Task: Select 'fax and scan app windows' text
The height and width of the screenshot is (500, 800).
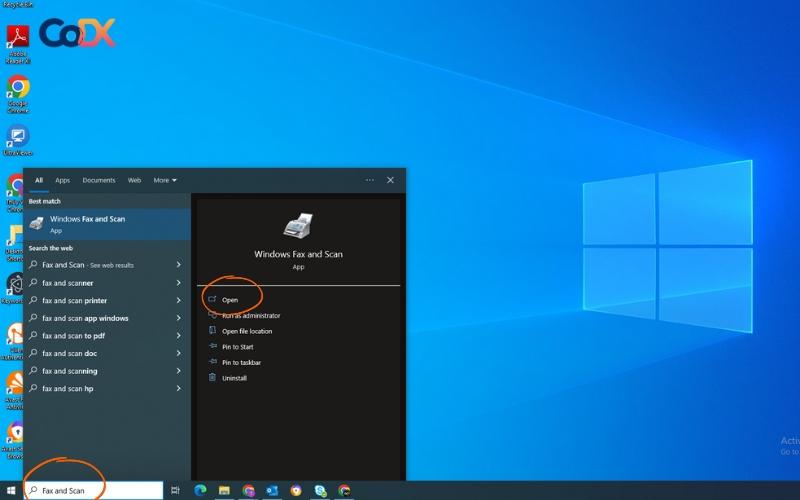Action: tap(85, 318)
